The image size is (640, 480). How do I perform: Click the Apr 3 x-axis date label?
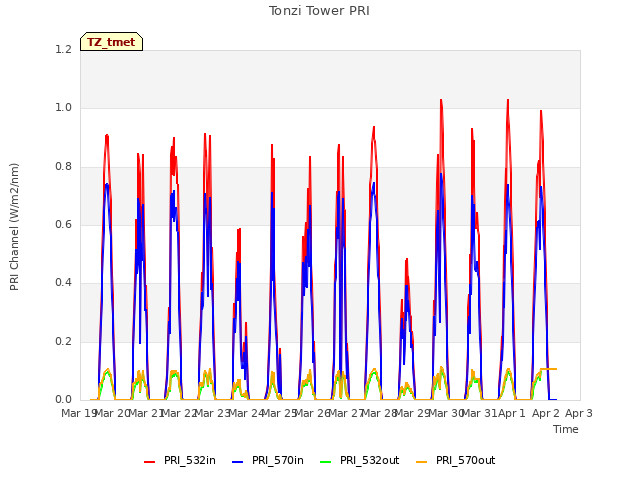tap(579, 413)
